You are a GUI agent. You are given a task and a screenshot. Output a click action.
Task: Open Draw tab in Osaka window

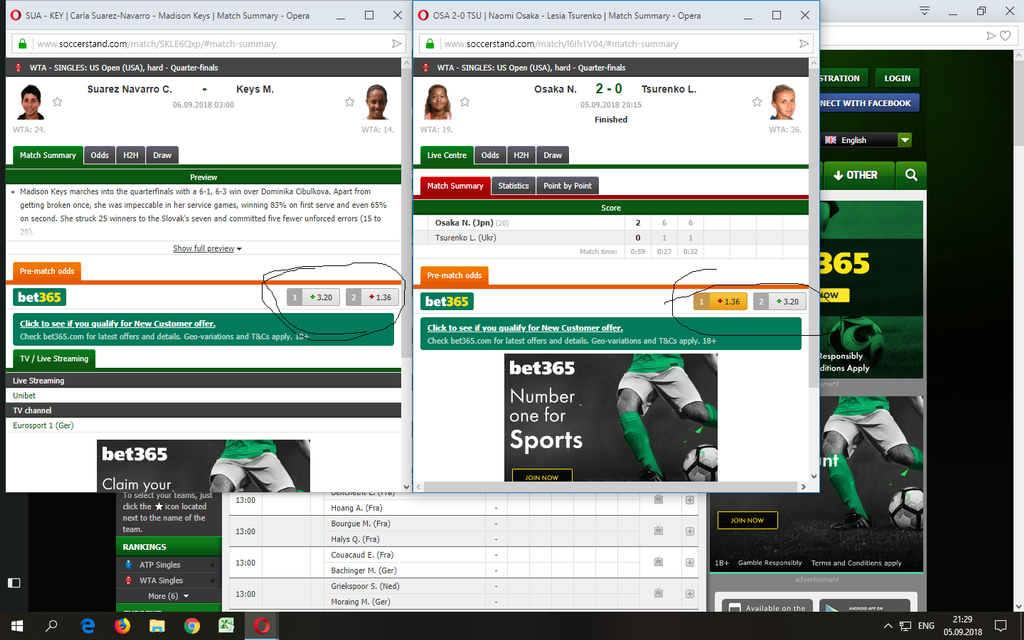click(x=552, y=155)
